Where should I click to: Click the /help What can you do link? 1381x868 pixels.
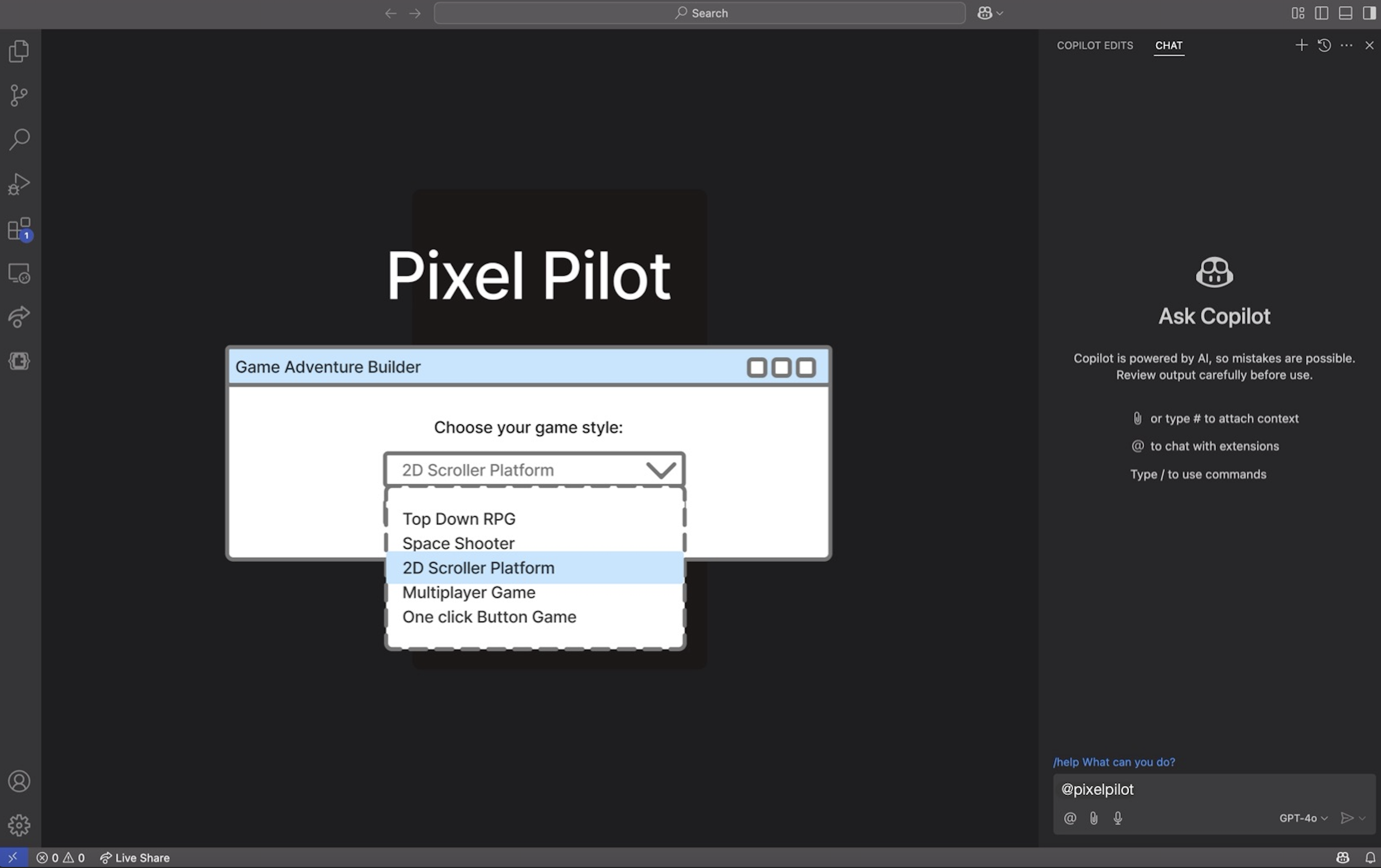(x=1114, y=762)
